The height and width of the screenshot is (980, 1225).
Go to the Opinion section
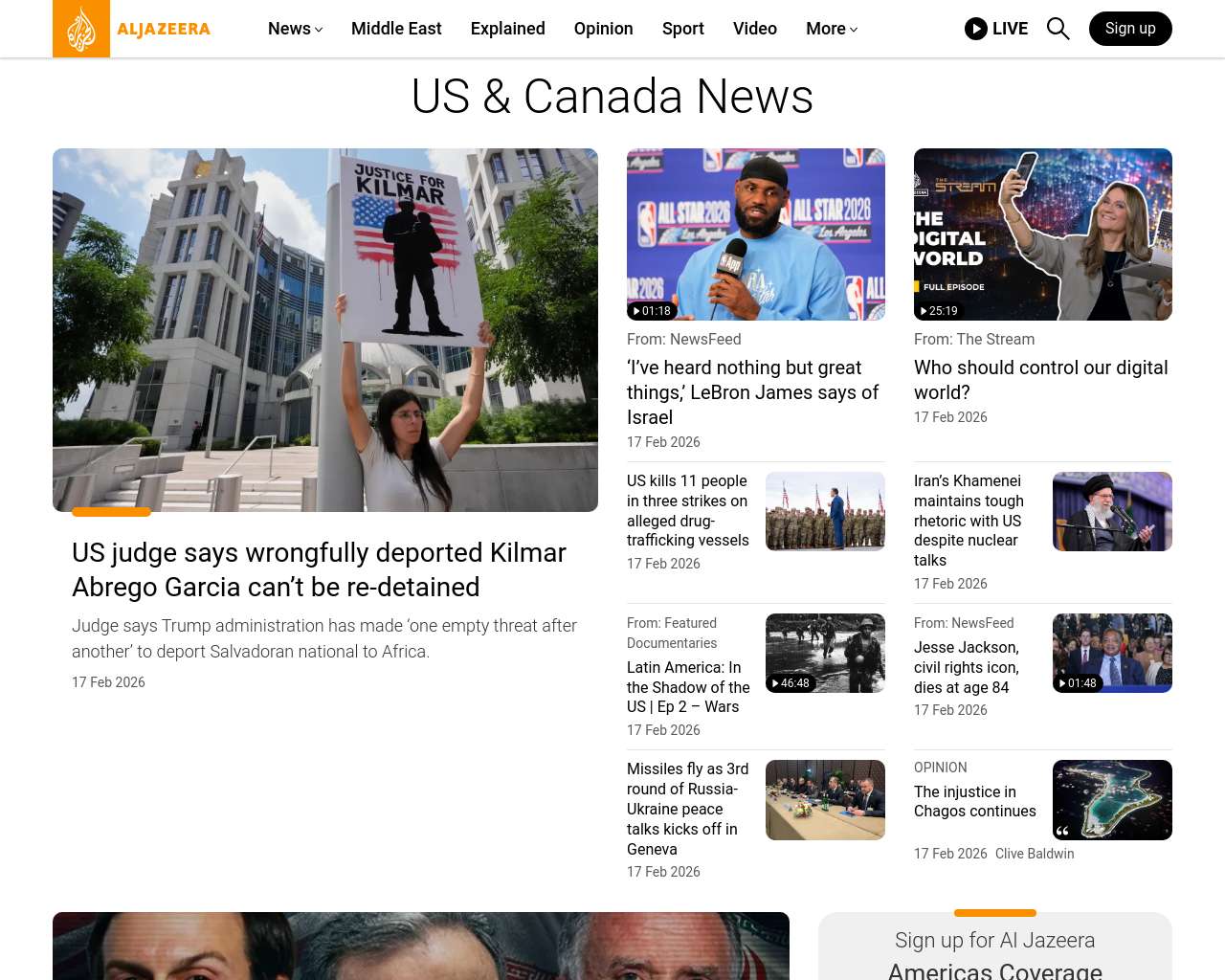604,29
